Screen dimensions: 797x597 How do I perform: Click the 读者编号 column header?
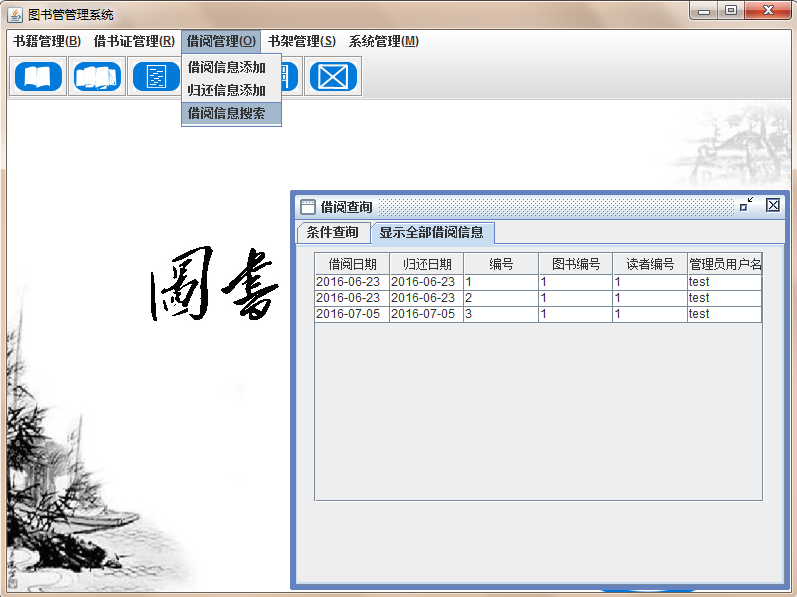(x=650, y=264)
